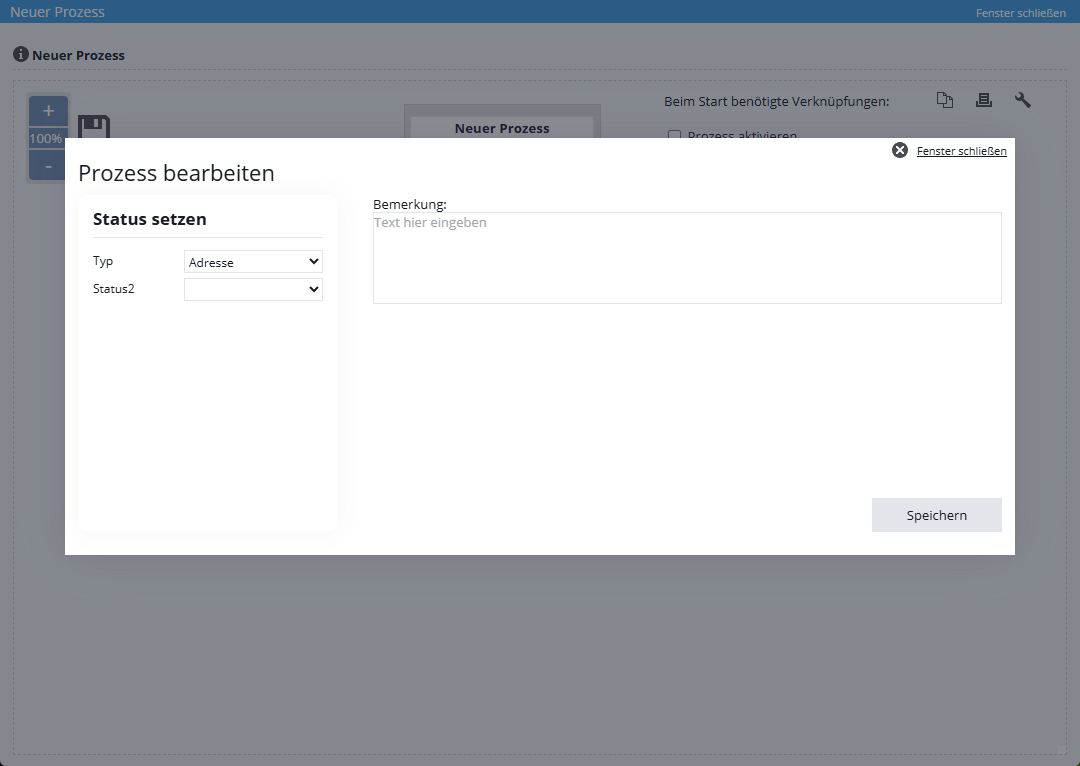This screenshot has width=1080, height=766.
Task: Click the floppy disk save icon
Action: coord(93,127)
